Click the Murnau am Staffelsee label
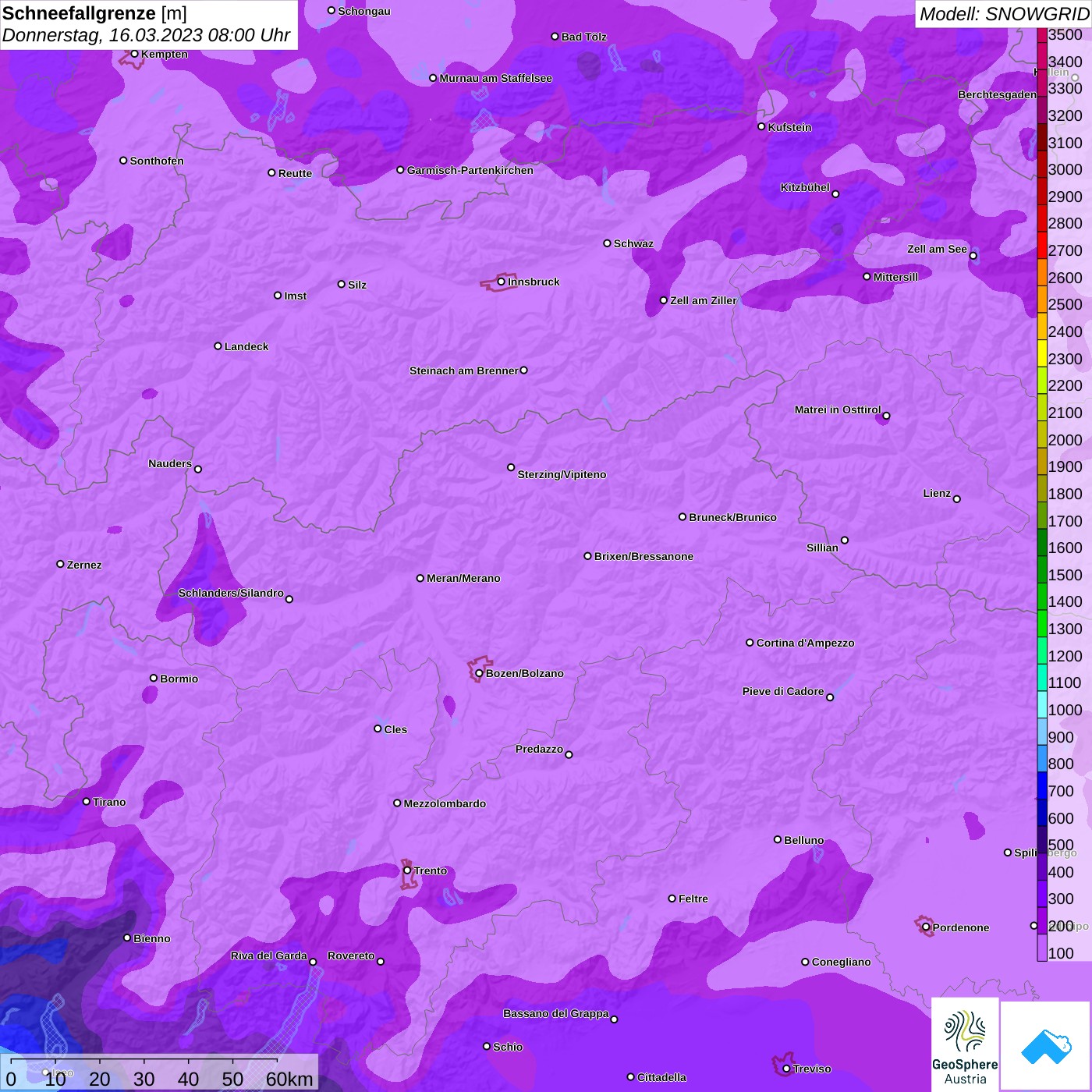 [496, 78]
